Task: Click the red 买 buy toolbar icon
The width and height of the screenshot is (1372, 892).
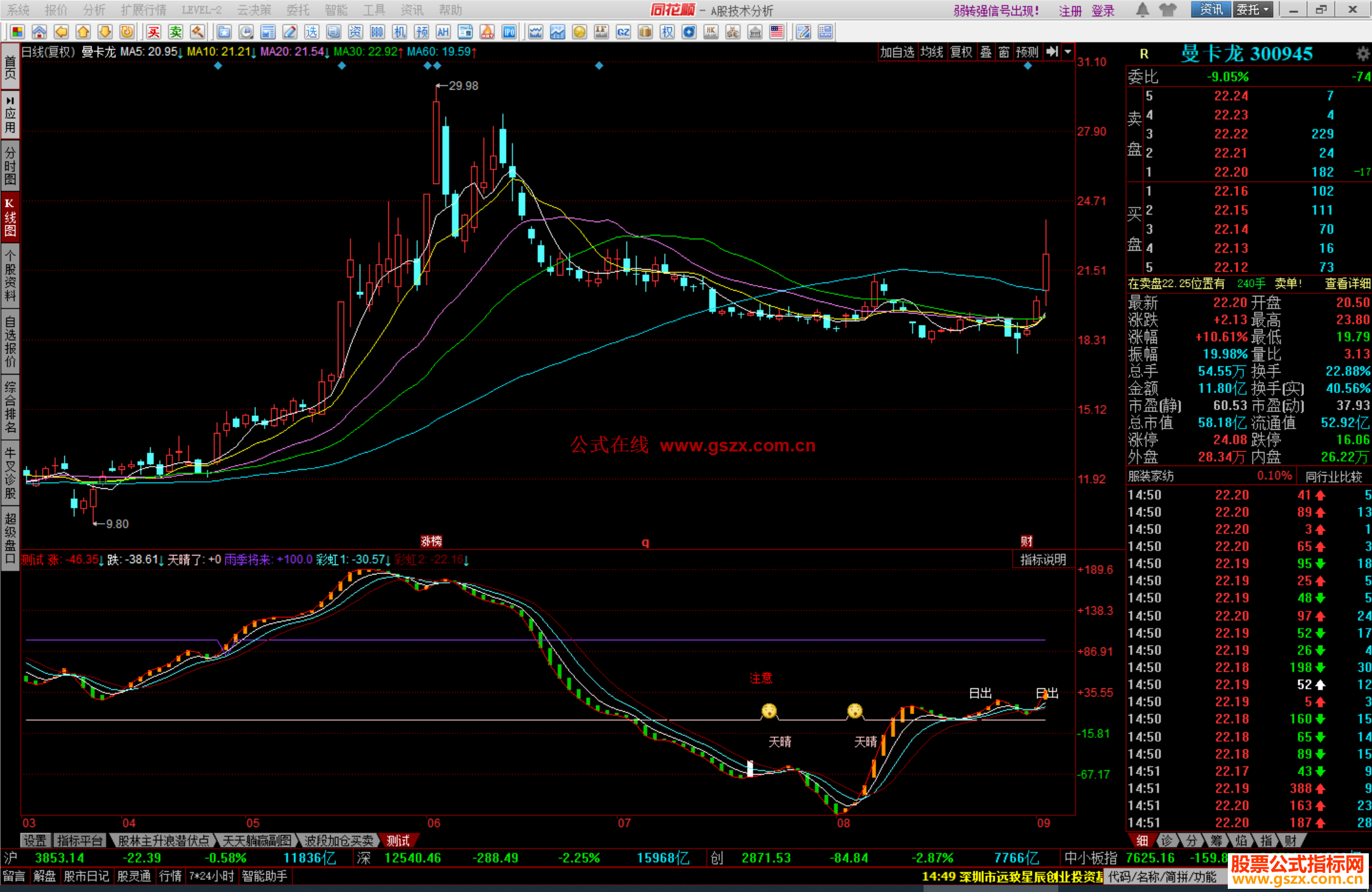Action: point(154,32)
